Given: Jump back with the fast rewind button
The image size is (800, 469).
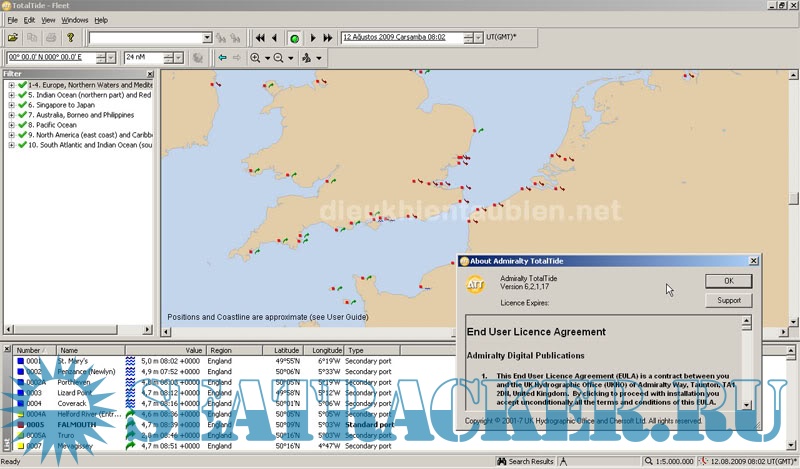Looking at the screenshot, I should click(x=260, y=38).
